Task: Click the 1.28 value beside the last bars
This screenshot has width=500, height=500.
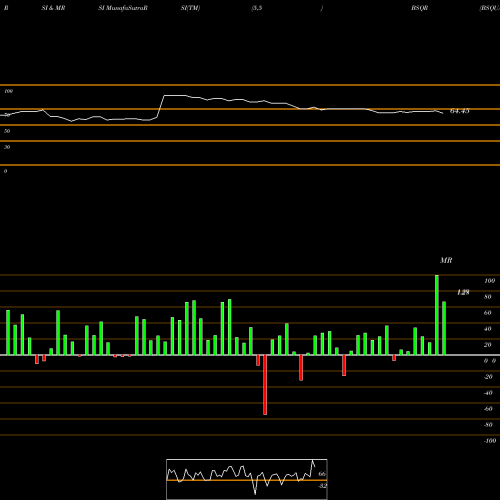Action: [463, 292]
